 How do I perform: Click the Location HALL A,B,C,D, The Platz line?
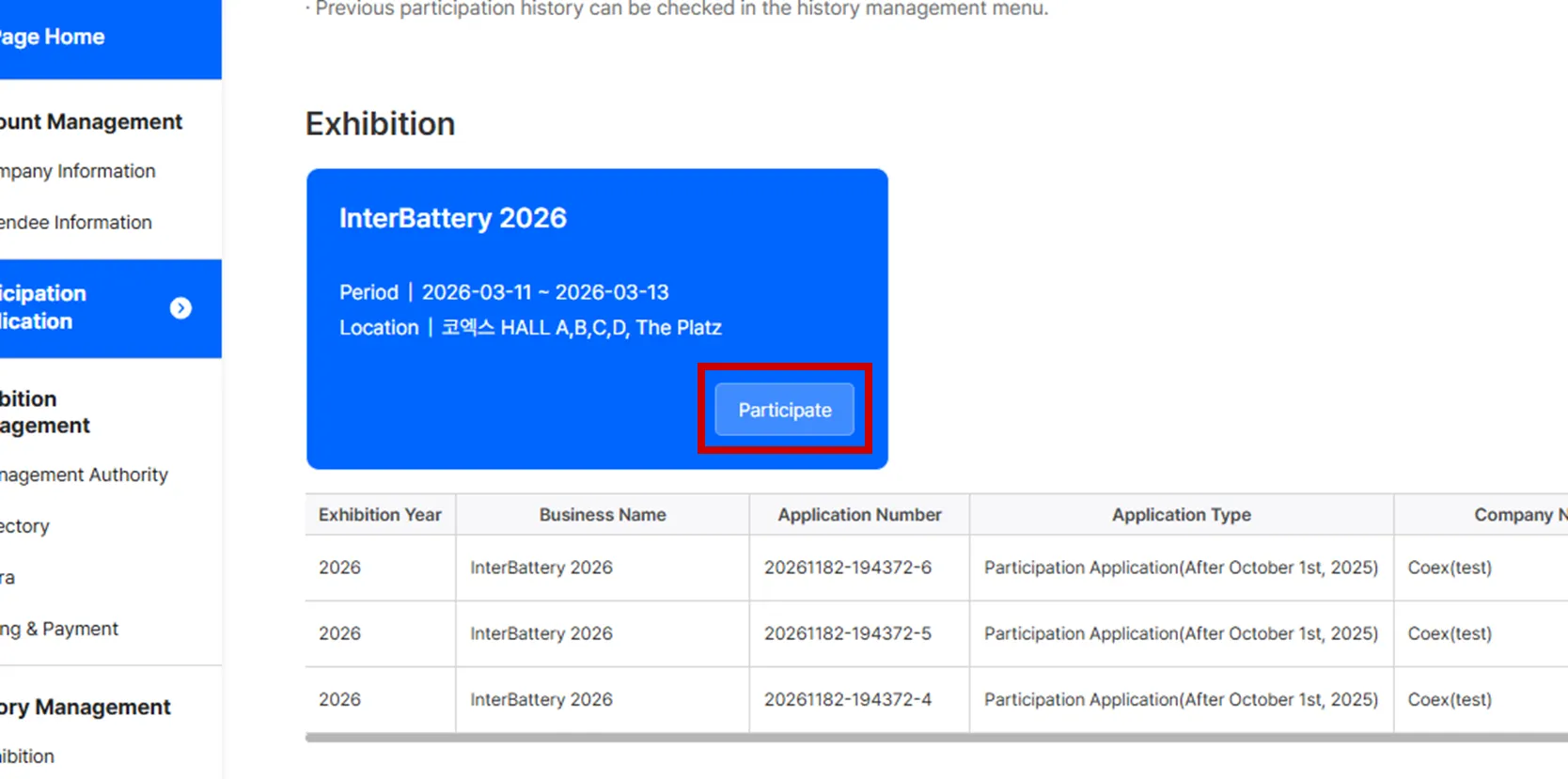click(530, 328)
